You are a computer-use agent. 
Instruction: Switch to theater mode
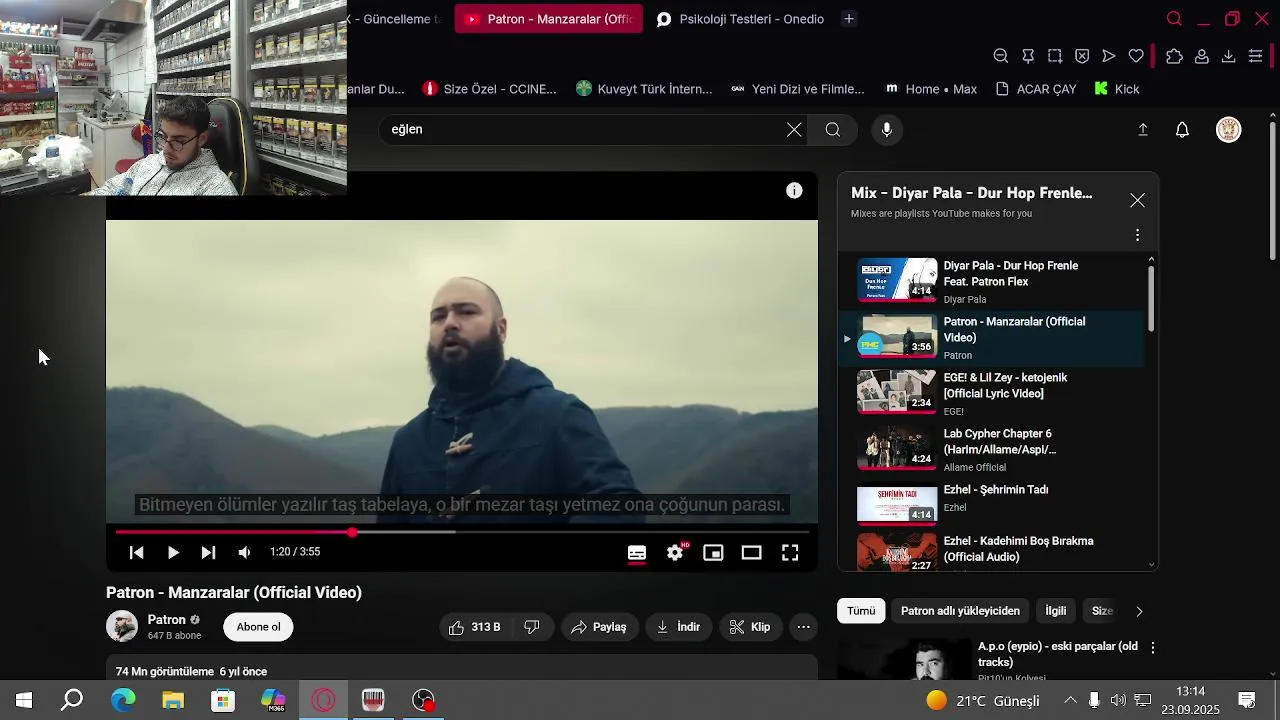[x=752, y=553]
